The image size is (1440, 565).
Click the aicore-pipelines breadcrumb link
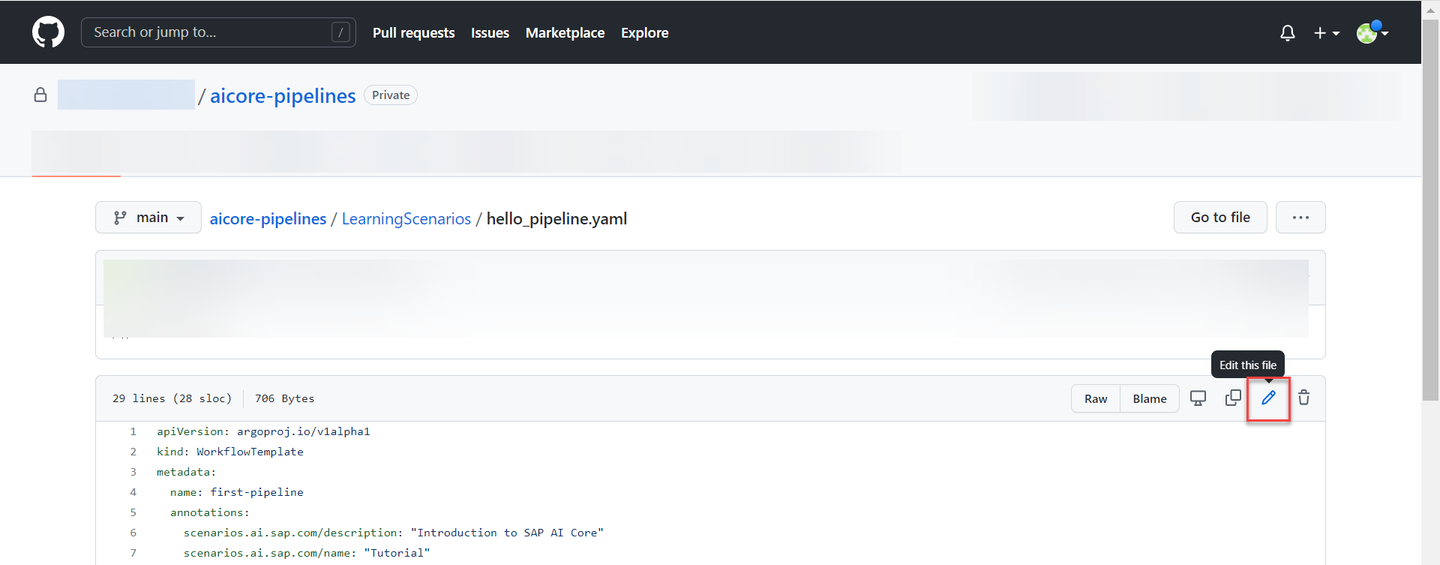tap(268, 218)
